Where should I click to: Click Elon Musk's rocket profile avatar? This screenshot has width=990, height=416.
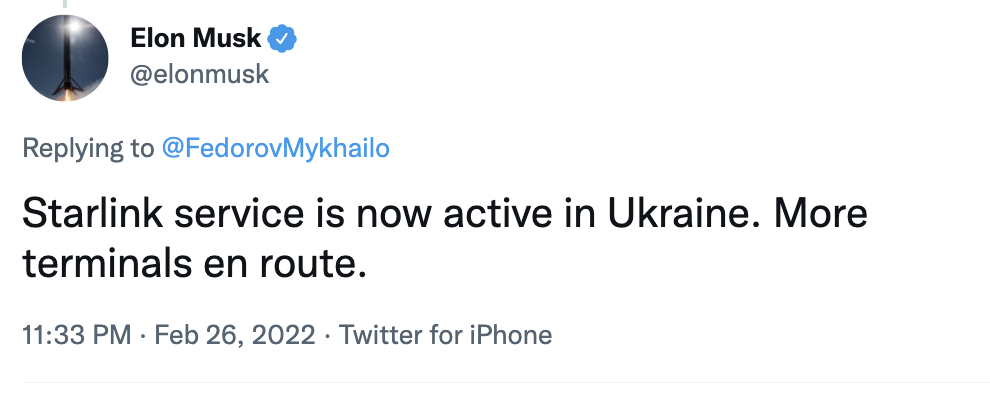65,58
